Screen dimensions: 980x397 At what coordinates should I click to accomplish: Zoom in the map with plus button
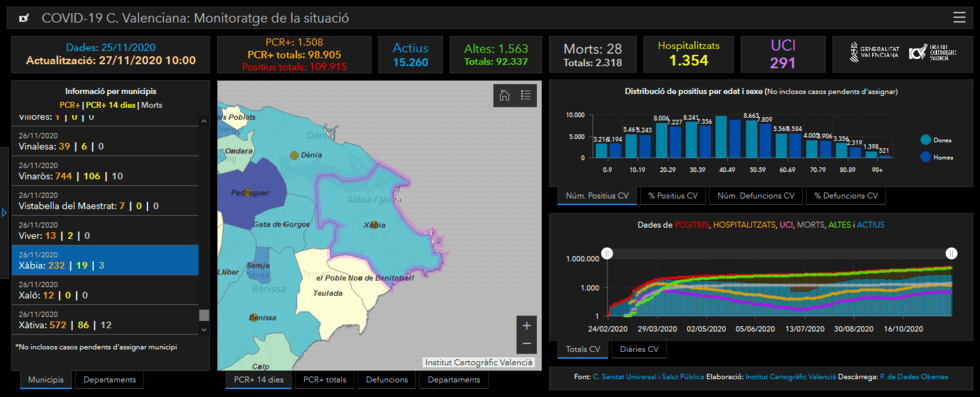pyautogui.click(x=526, y=326)
